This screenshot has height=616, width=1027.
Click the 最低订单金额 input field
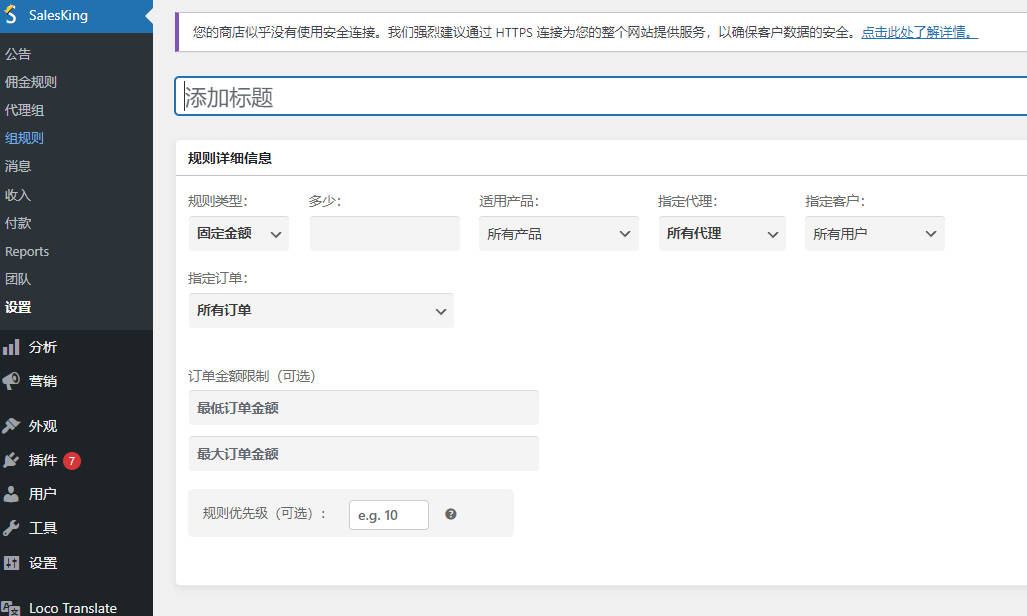coord(364,408)
